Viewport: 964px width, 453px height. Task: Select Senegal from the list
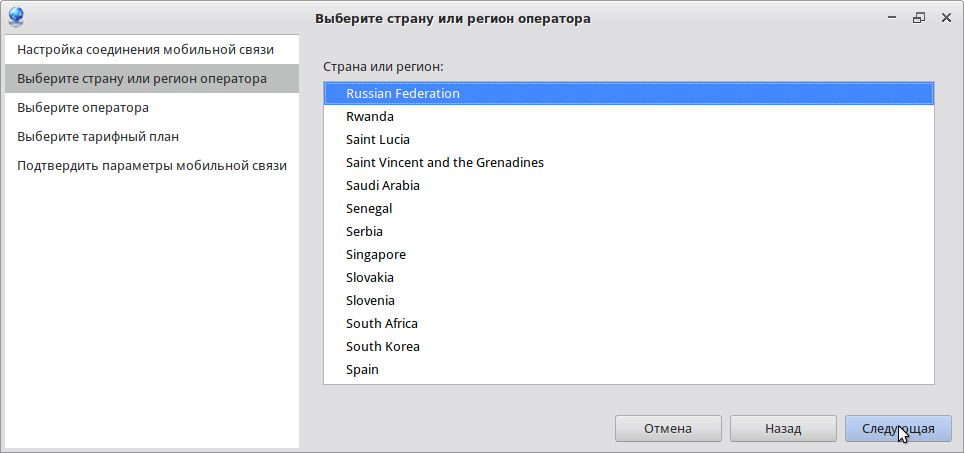[x=369, y=208]
